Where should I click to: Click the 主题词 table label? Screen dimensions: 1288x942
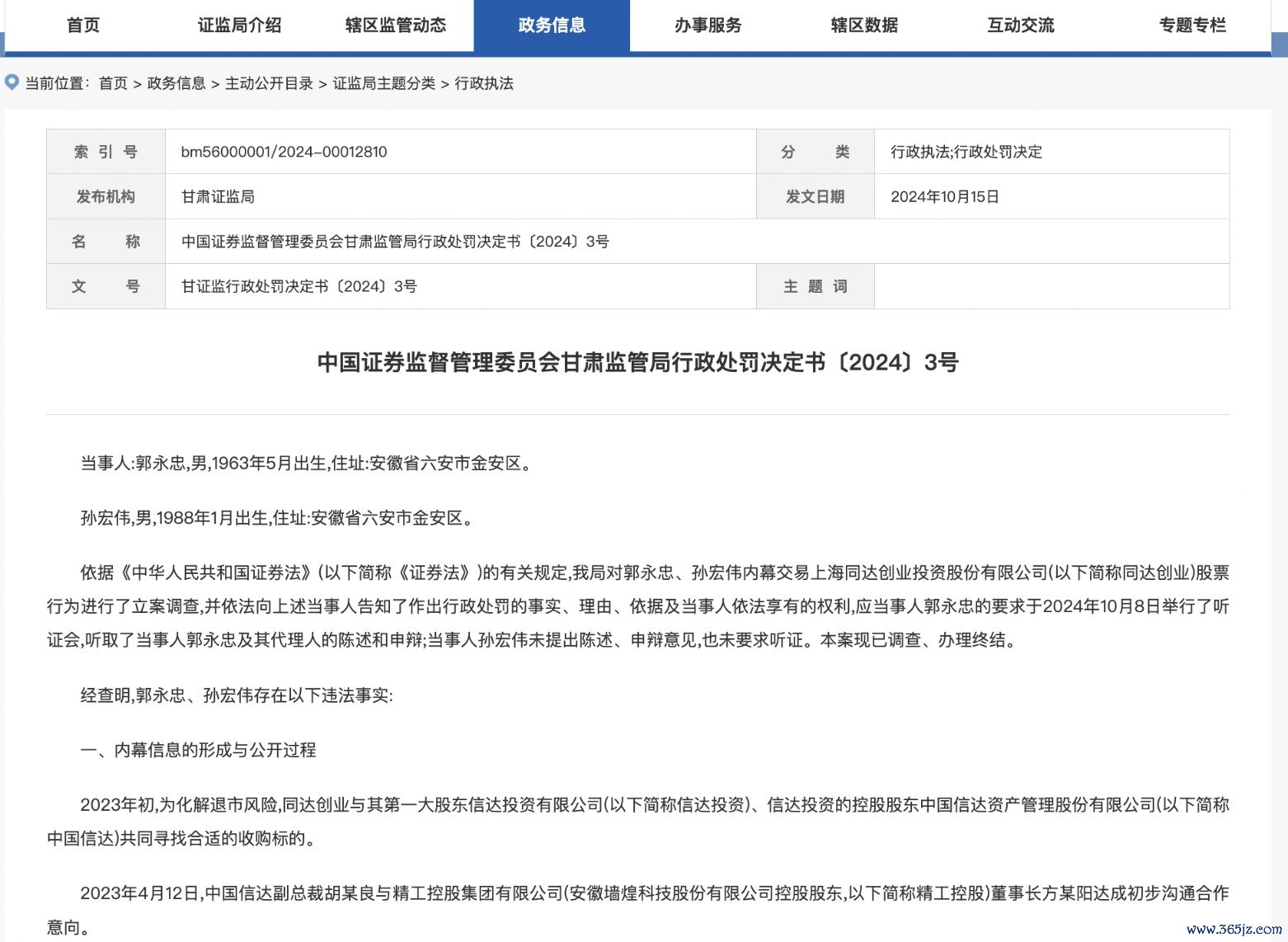click(816, 286)
